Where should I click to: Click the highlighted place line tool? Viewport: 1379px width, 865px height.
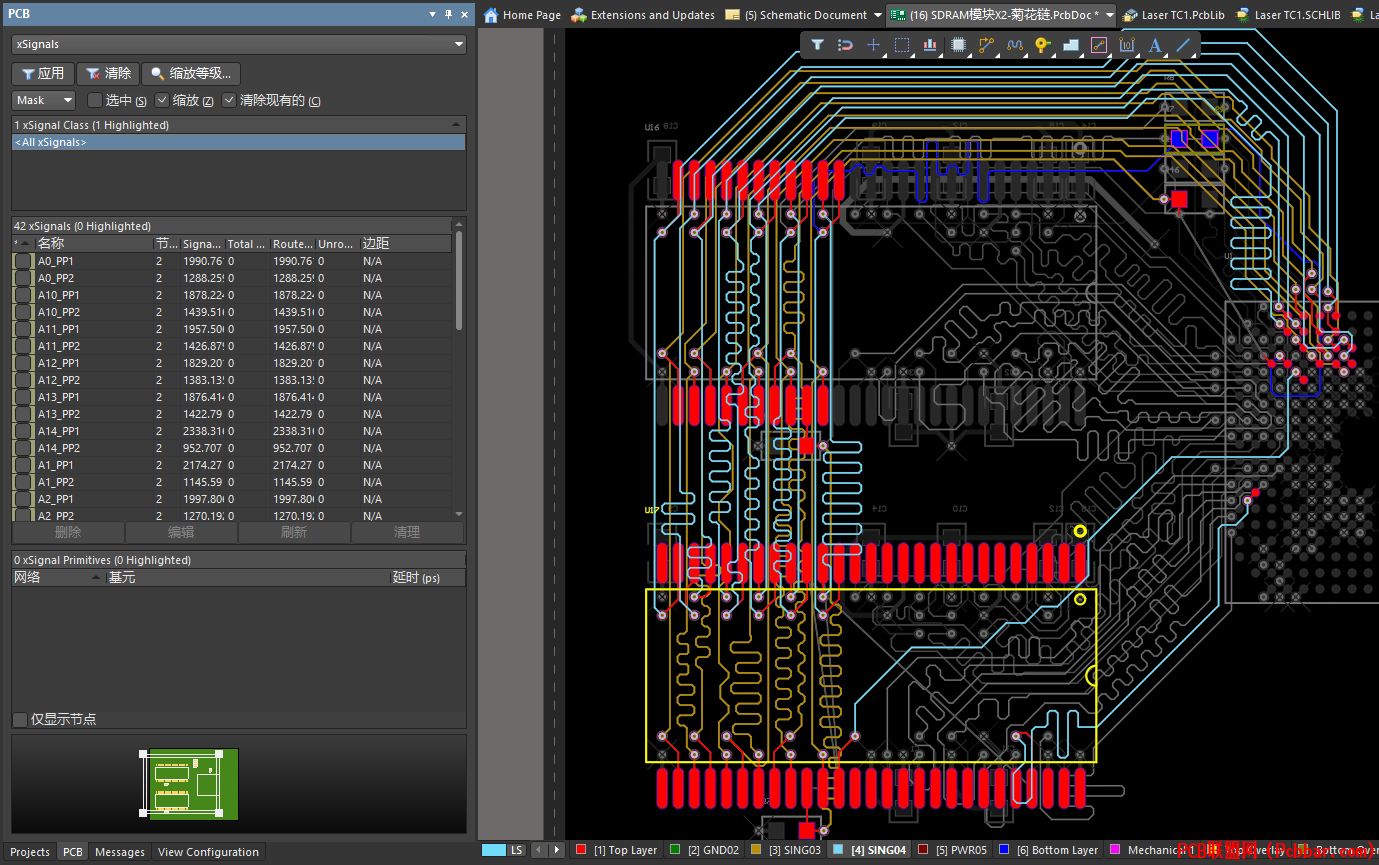click(1099, 45)
